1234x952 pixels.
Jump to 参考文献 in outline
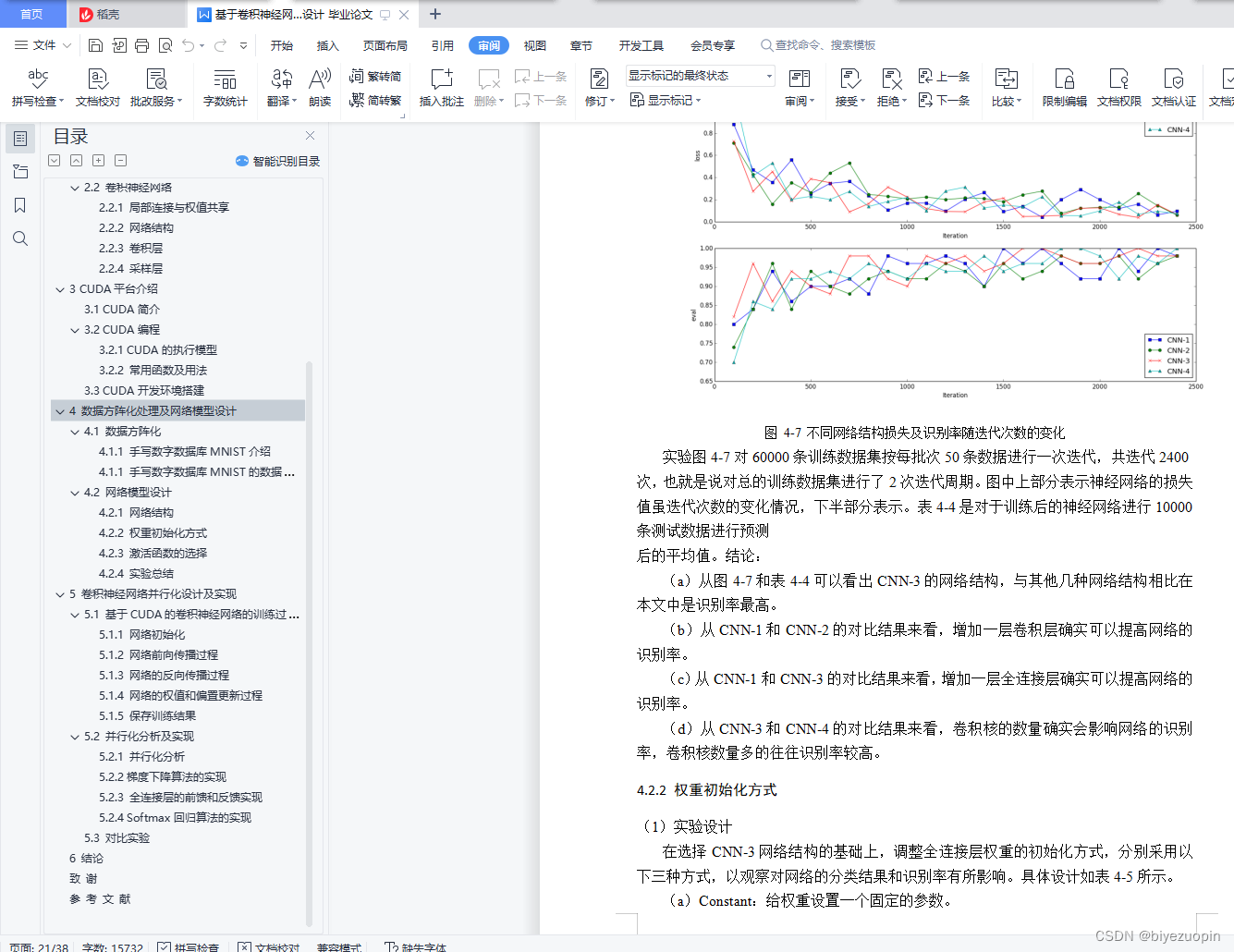pos(100,899)
